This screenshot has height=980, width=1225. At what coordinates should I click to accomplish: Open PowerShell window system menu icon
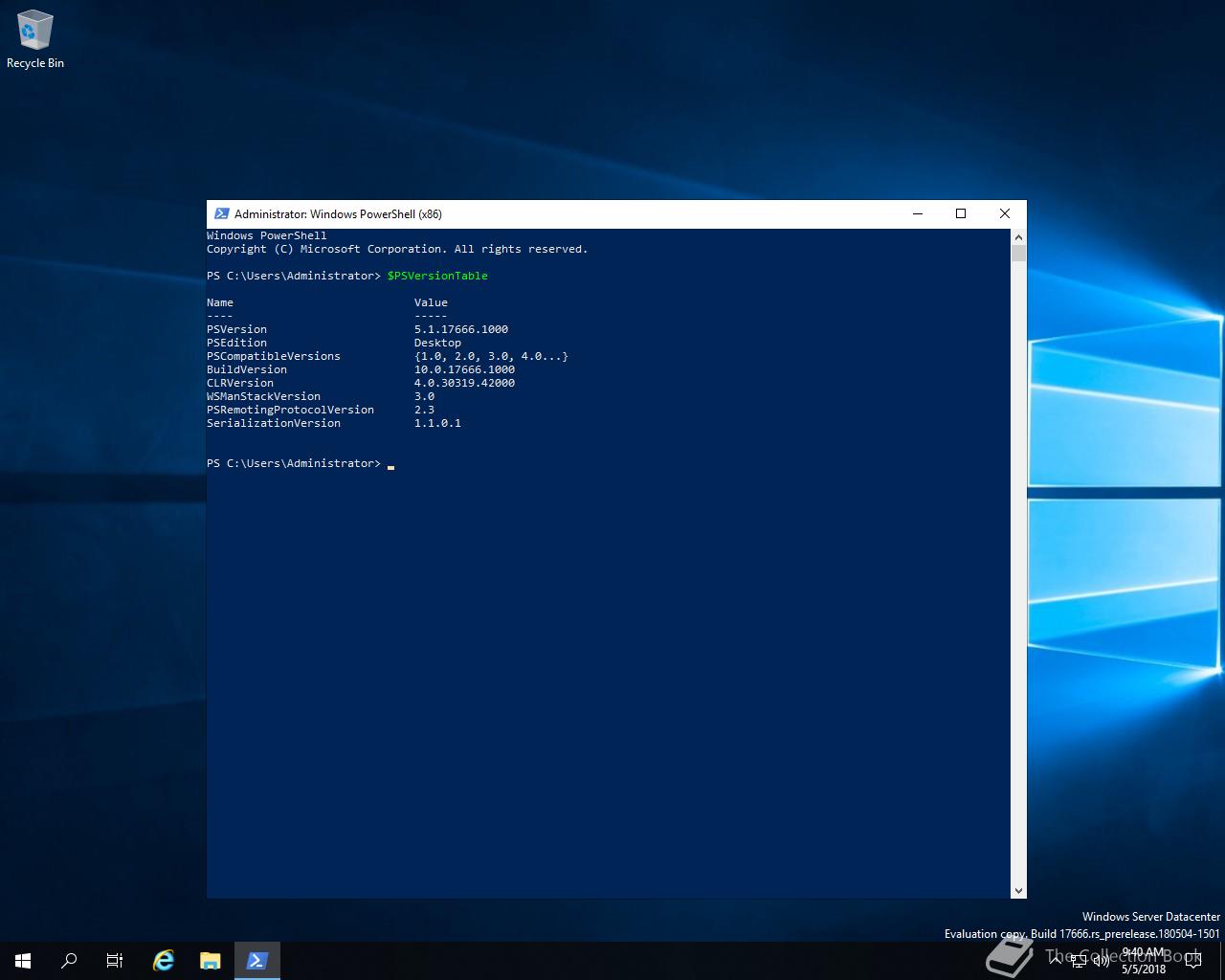point(221,214)
